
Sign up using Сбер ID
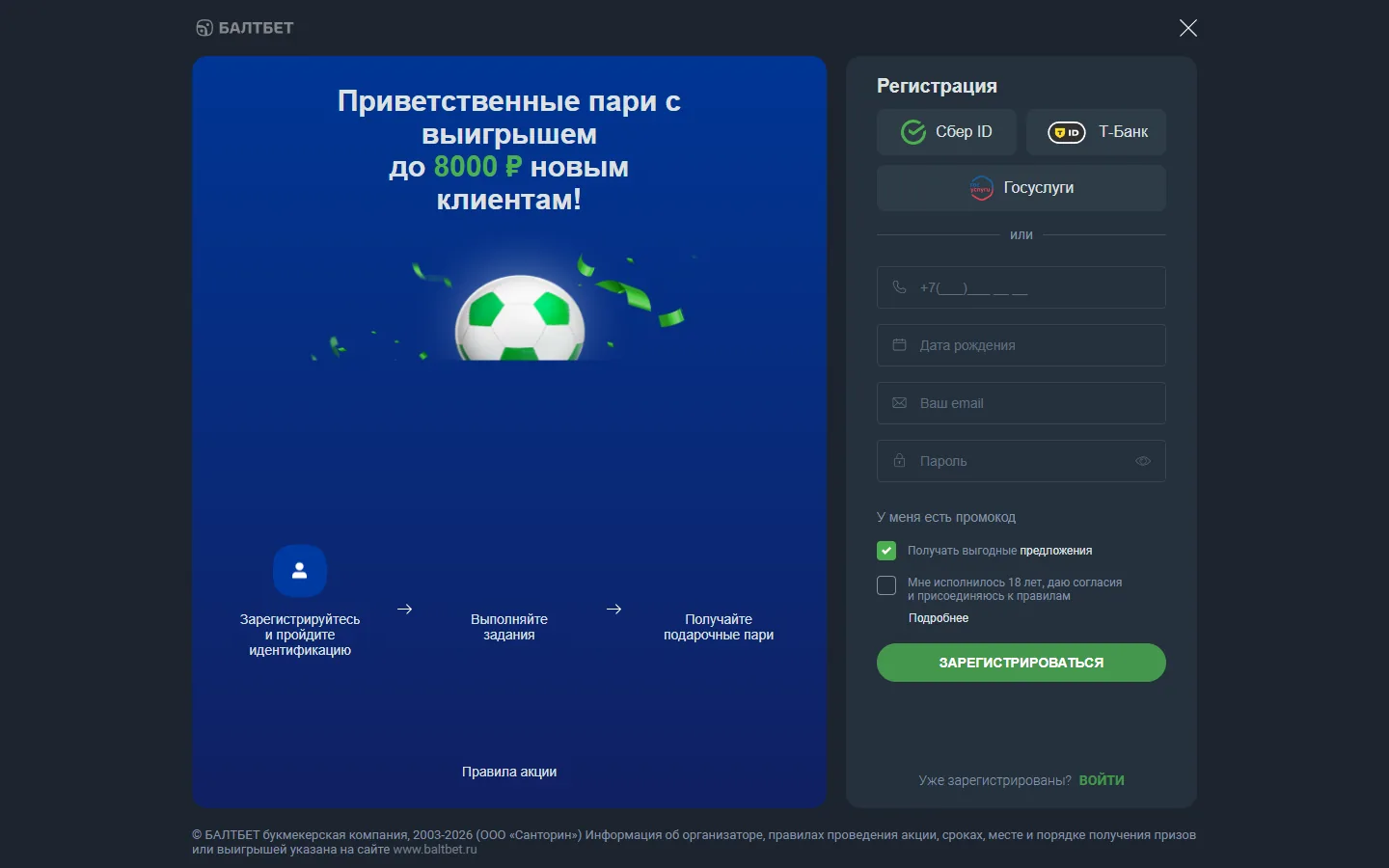click(946, 132)
